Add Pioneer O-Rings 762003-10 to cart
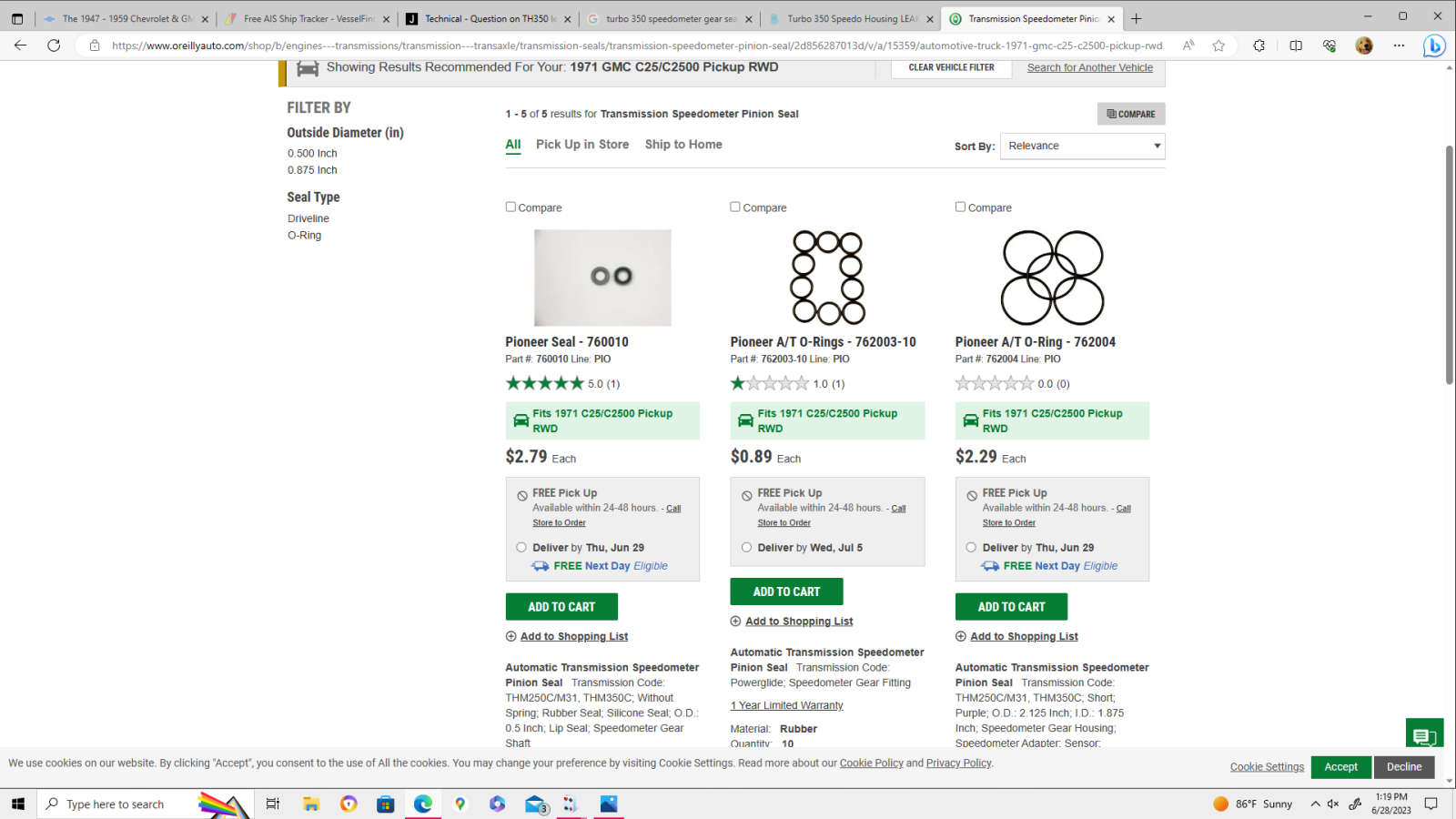This screenshot has height=819, width=1456. (786, 591)
